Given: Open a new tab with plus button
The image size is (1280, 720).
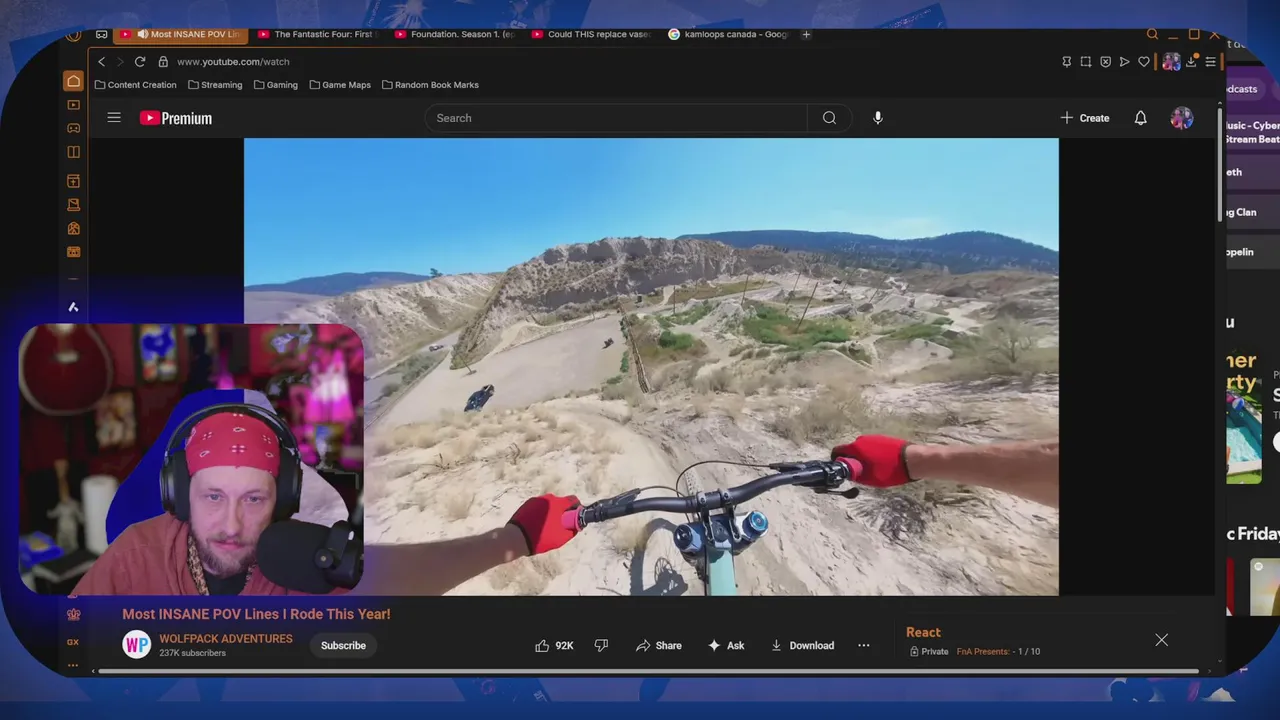Looking at the screenshot, I should coord(806,34).
